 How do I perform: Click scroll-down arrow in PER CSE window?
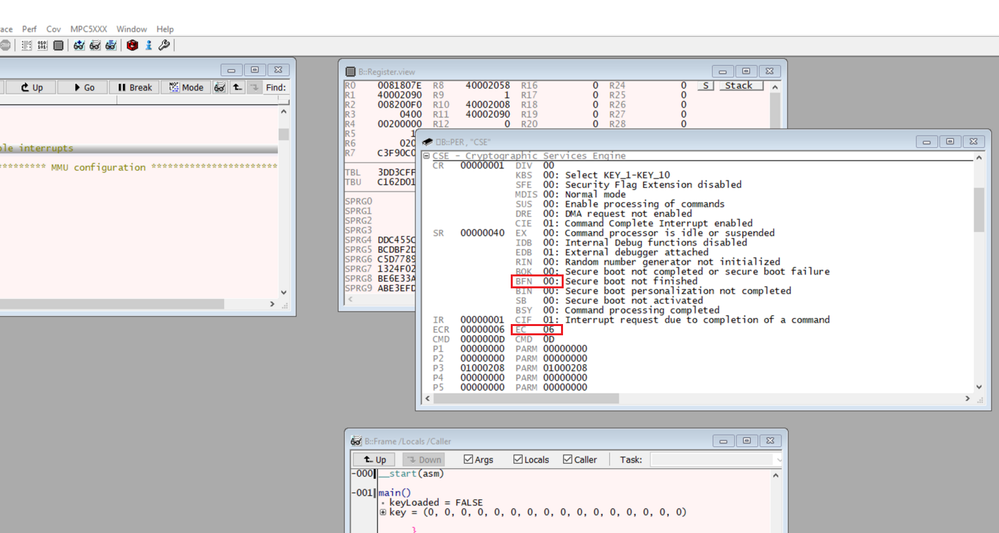tap(979, 387)
